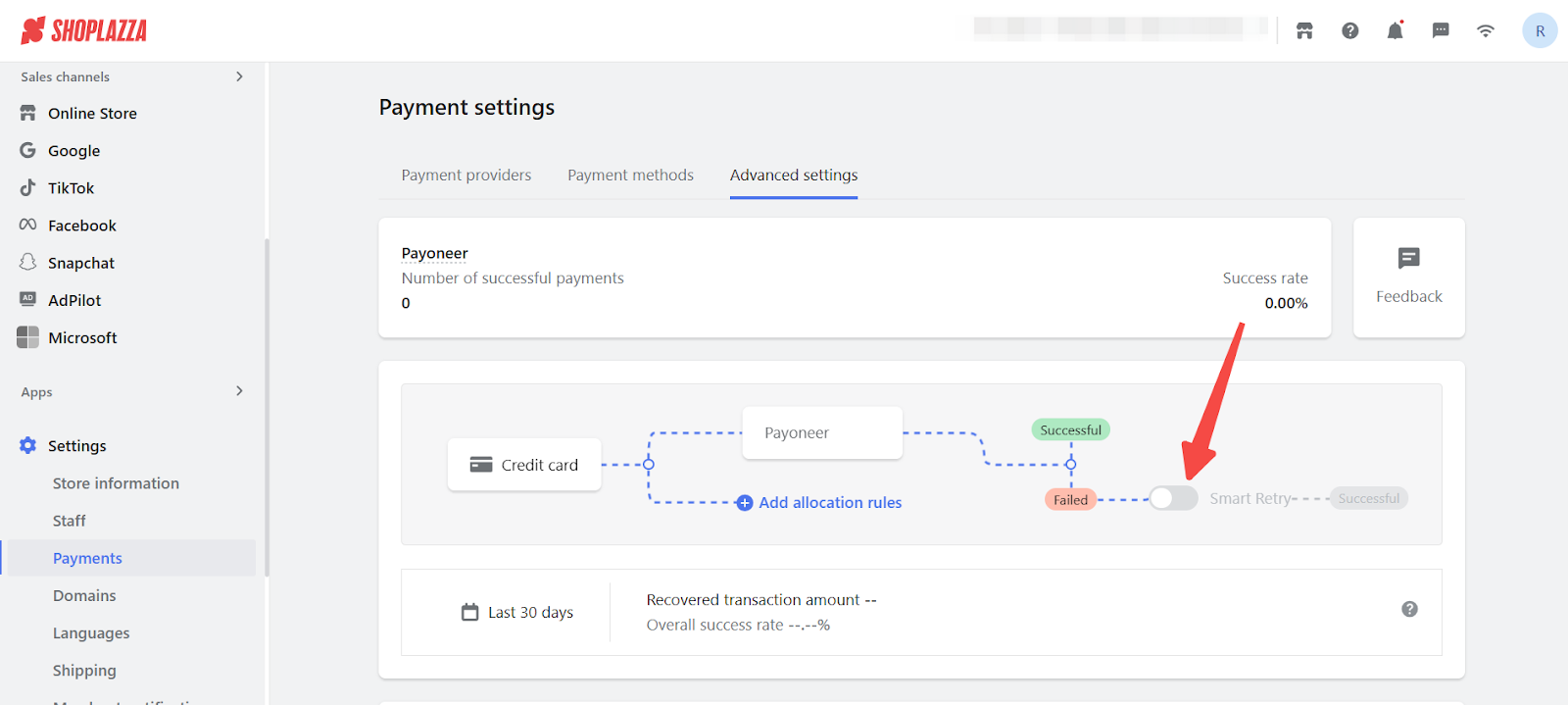Click the AdPilot icon in sidebar
Screen dimensions: 1568x705
(27, 299)
